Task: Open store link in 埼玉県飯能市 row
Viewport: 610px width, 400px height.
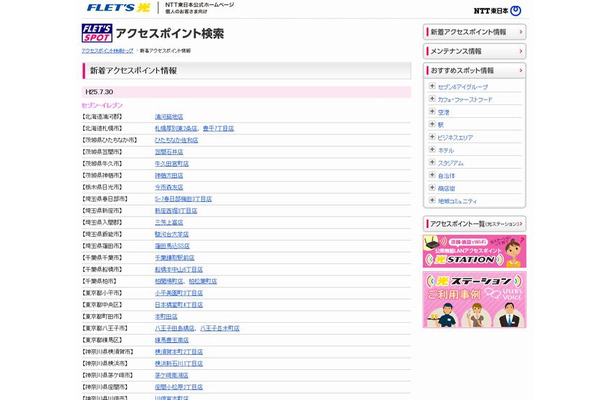Action: [x=172, y=234]
